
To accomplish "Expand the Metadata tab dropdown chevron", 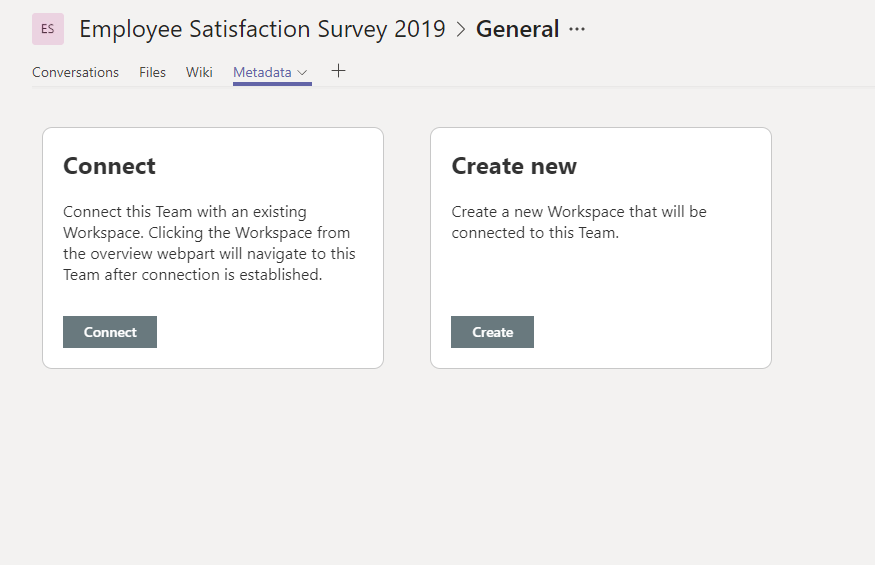I will (303, 72).
